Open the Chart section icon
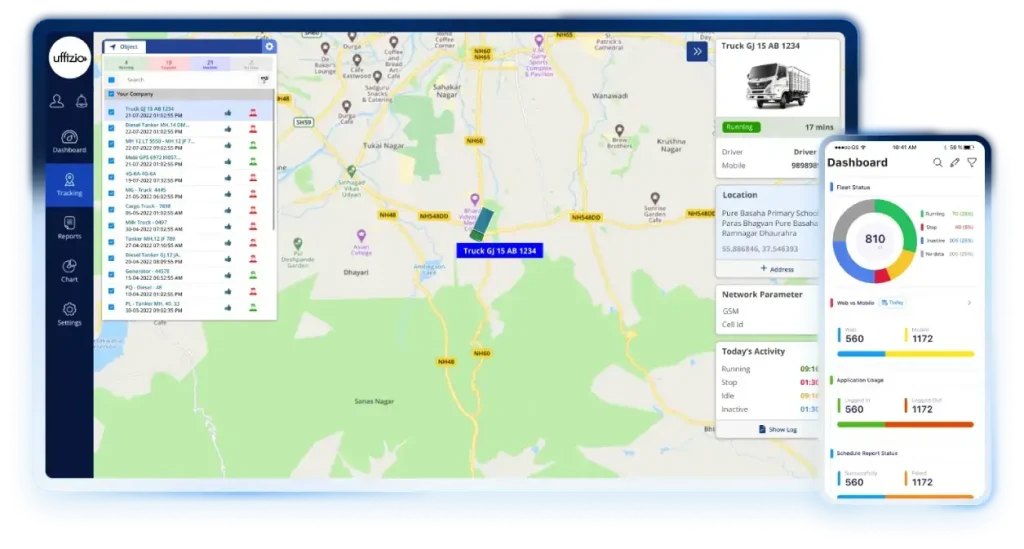Viewport: 1024px width, 549px height. 69,270
